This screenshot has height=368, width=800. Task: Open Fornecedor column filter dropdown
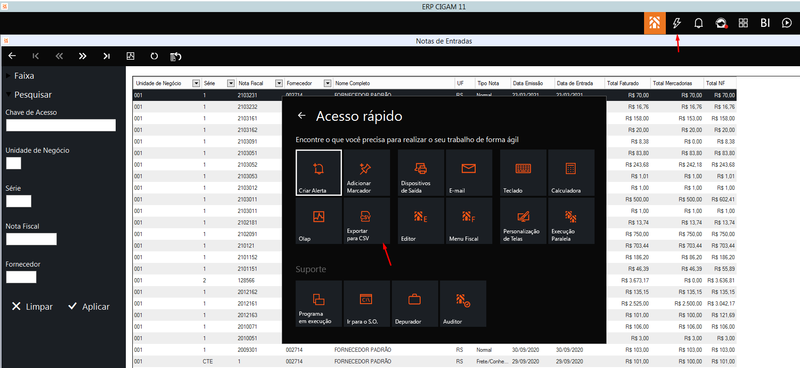pos(328,83)
